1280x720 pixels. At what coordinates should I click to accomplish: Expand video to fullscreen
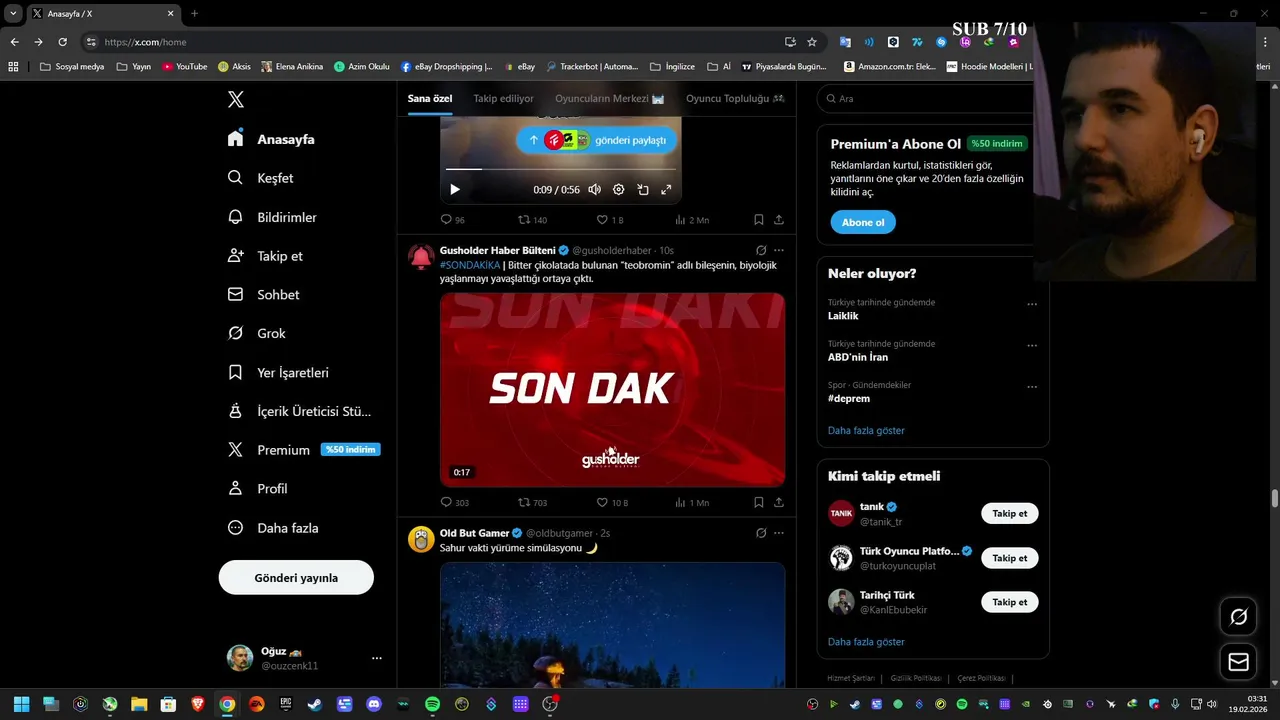(x=666, y=190)
